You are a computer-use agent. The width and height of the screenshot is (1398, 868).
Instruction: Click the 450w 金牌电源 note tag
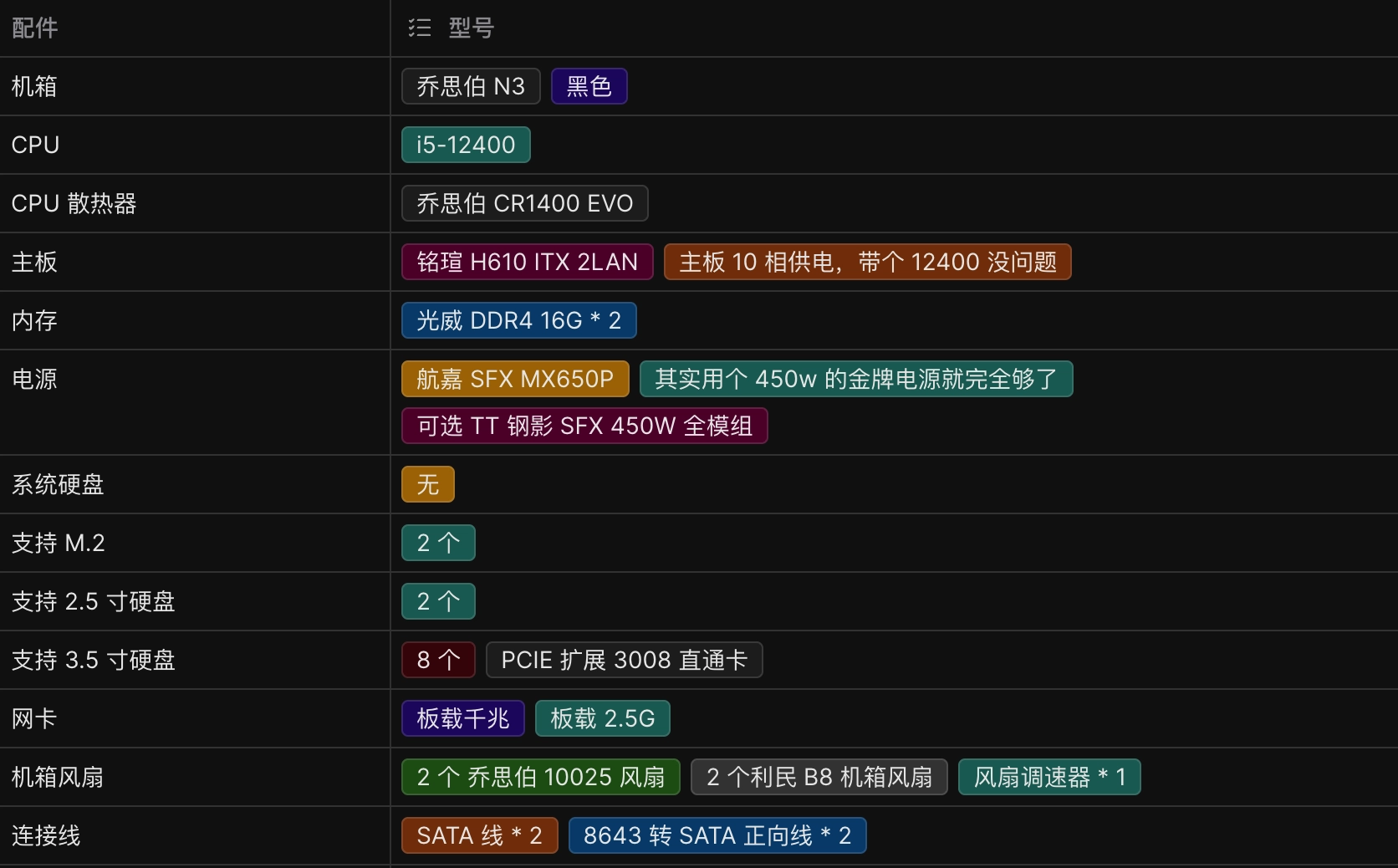[856, 379]
